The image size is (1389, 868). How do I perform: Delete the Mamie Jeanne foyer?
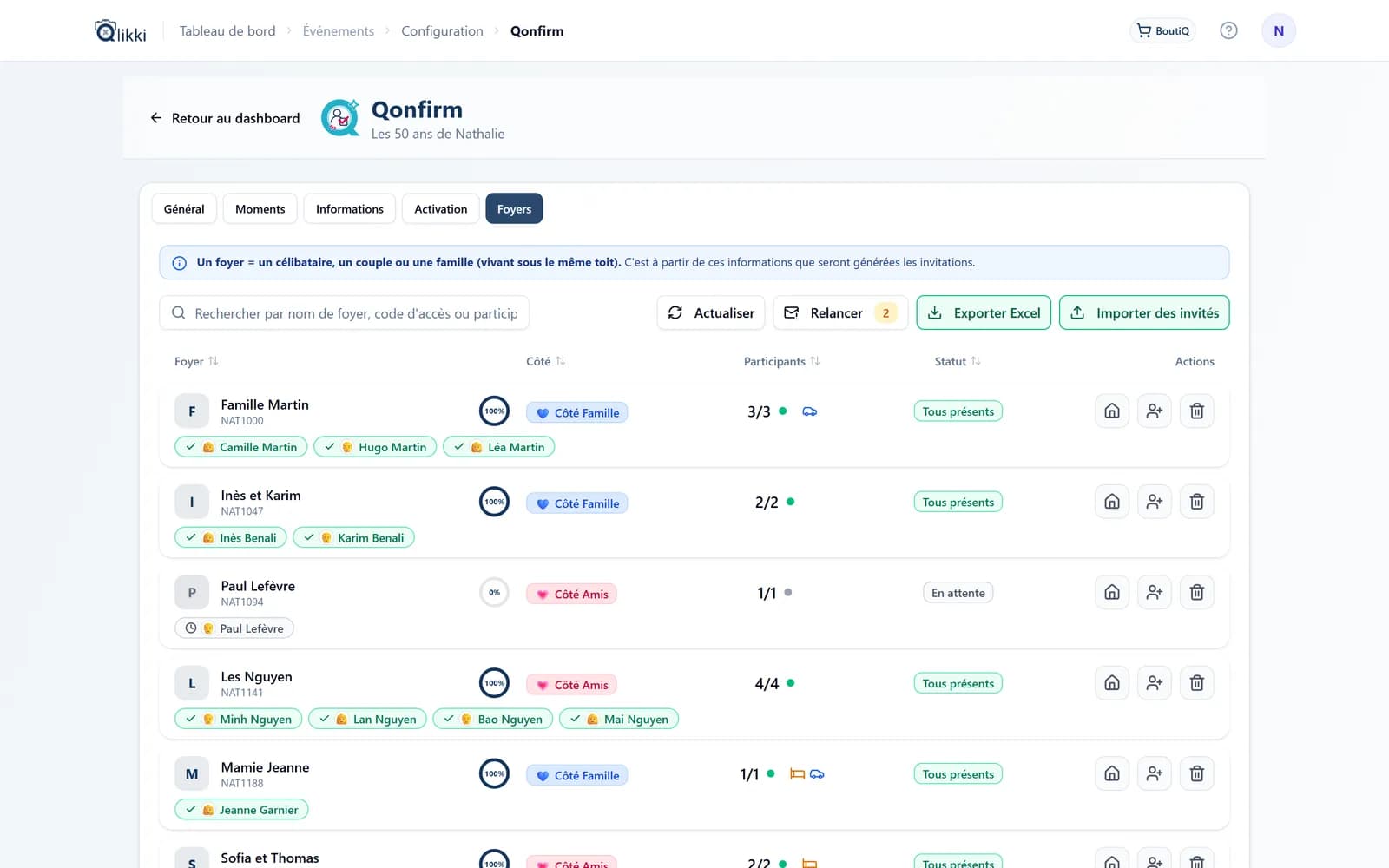1197,773
